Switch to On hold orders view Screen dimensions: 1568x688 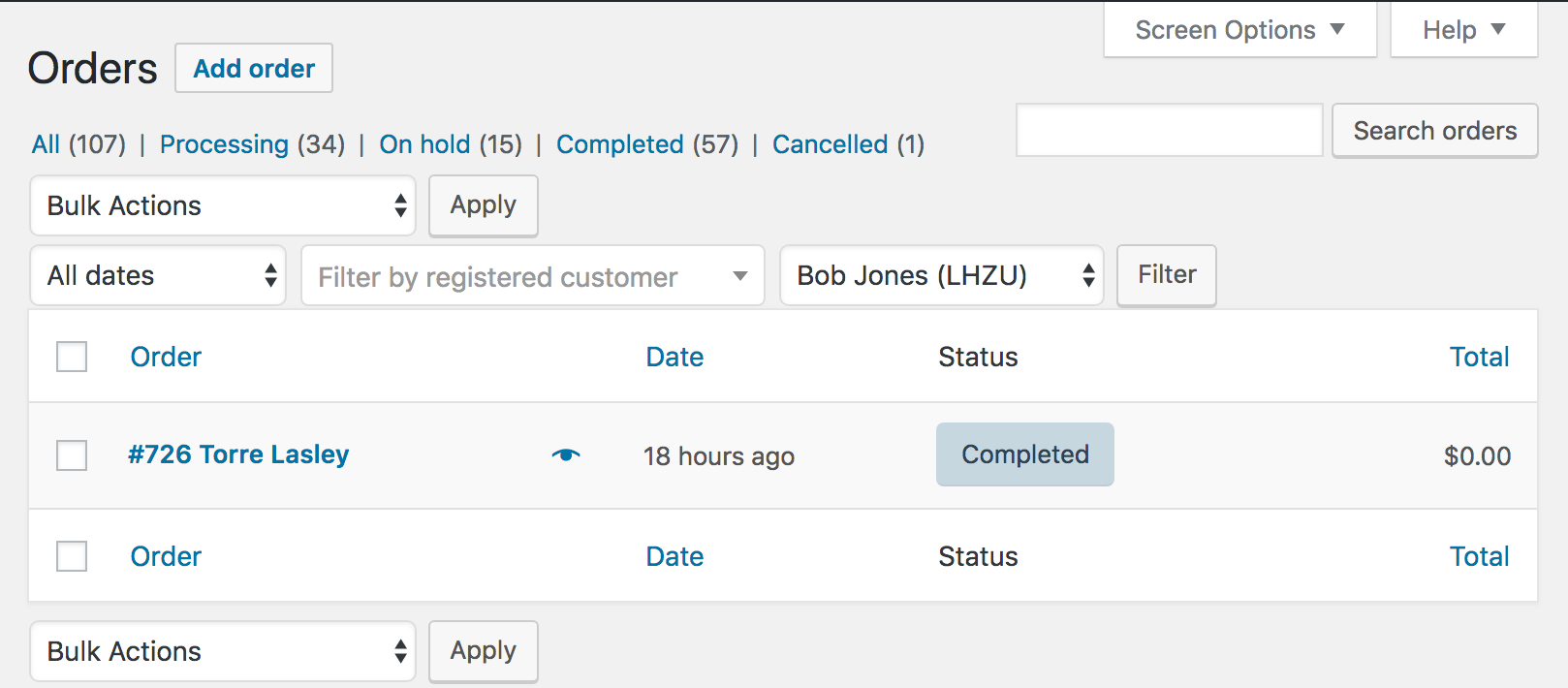point(424,144)
